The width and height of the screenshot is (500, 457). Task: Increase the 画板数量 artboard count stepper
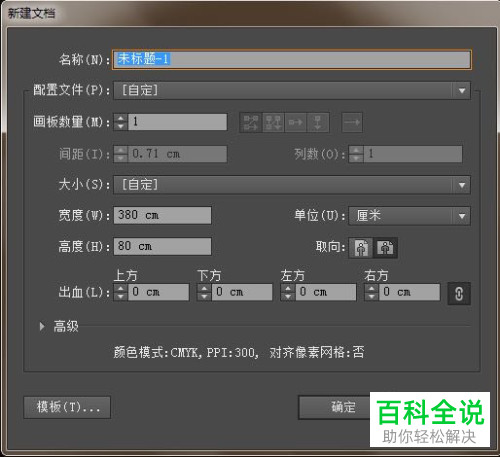coord(121,118)
